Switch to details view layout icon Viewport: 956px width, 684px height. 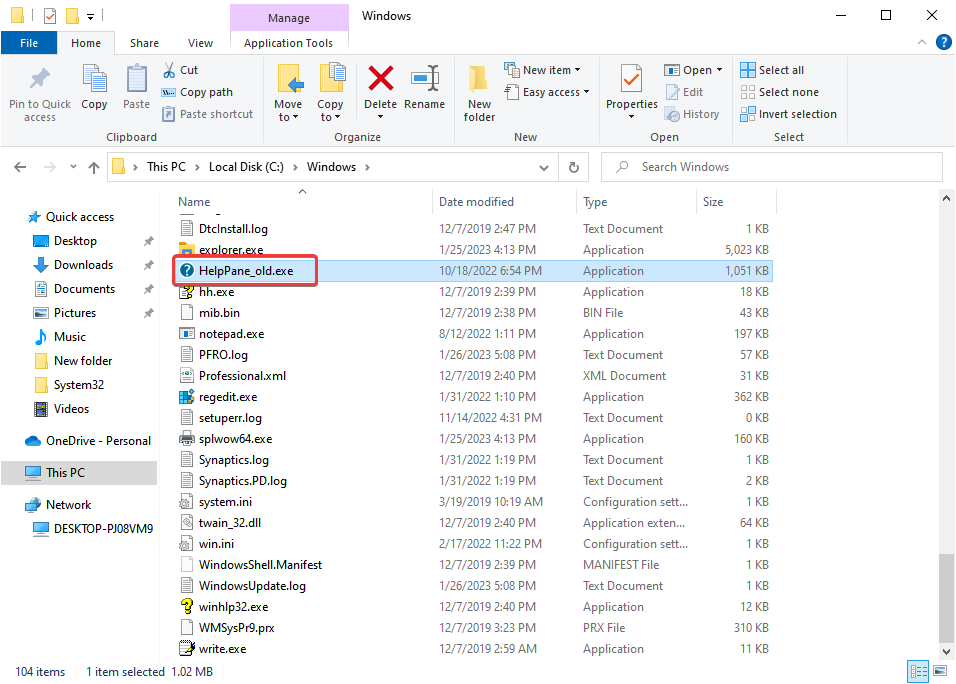[919, 671]
